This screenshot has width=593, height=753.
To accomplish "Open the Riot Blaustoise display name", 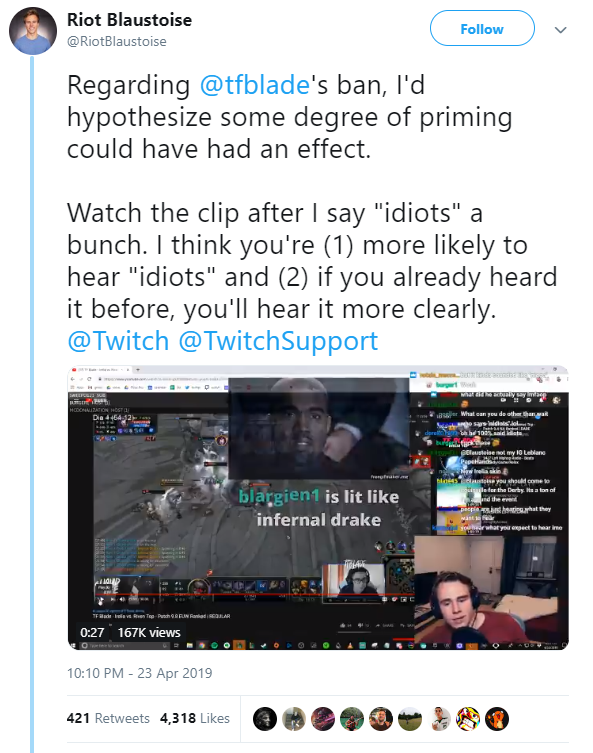I will coord(129,20).
